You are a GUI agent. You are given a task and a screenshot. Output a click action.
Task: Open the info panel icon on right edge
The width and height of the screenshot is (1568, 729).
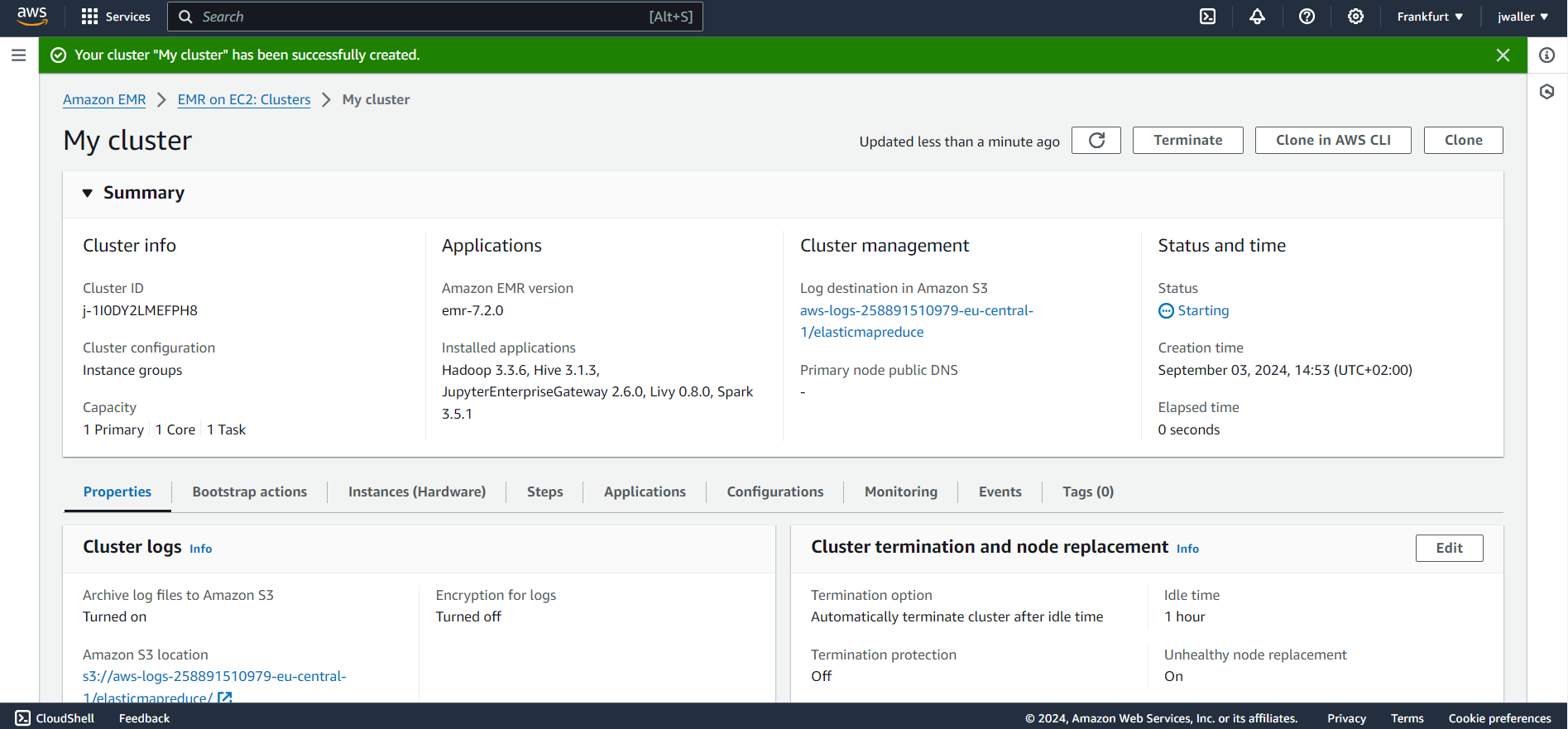pyautogui.click(x=1547, y=55)
